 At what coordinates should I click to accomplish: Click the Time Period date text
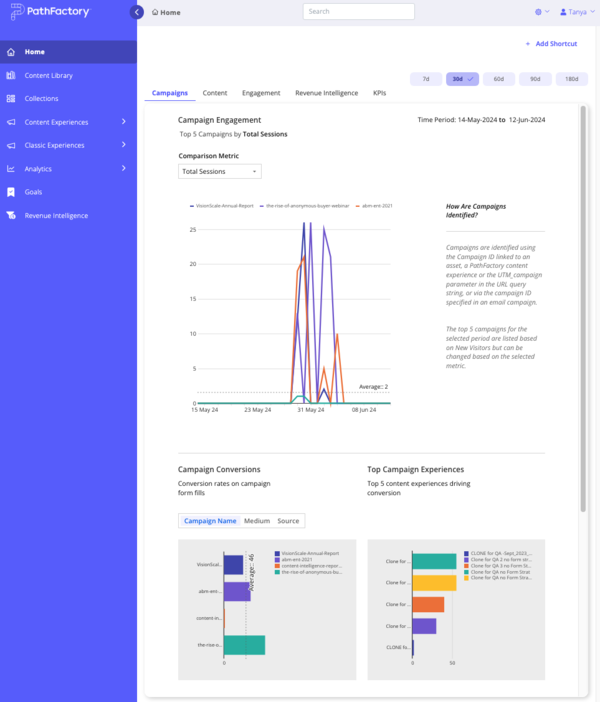point(481,120)
